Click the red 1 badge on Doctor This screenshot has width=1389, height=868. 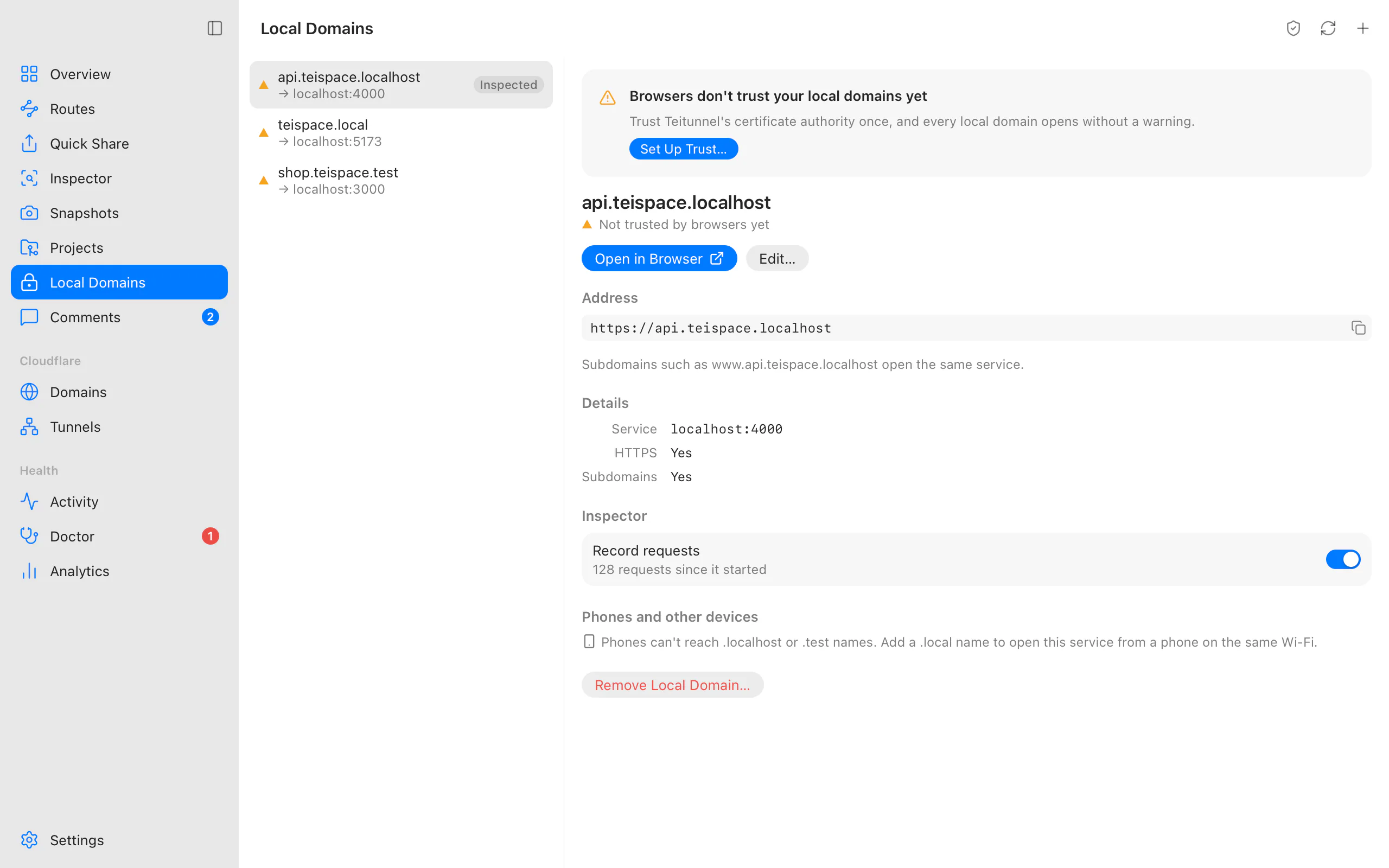(210, 536)
